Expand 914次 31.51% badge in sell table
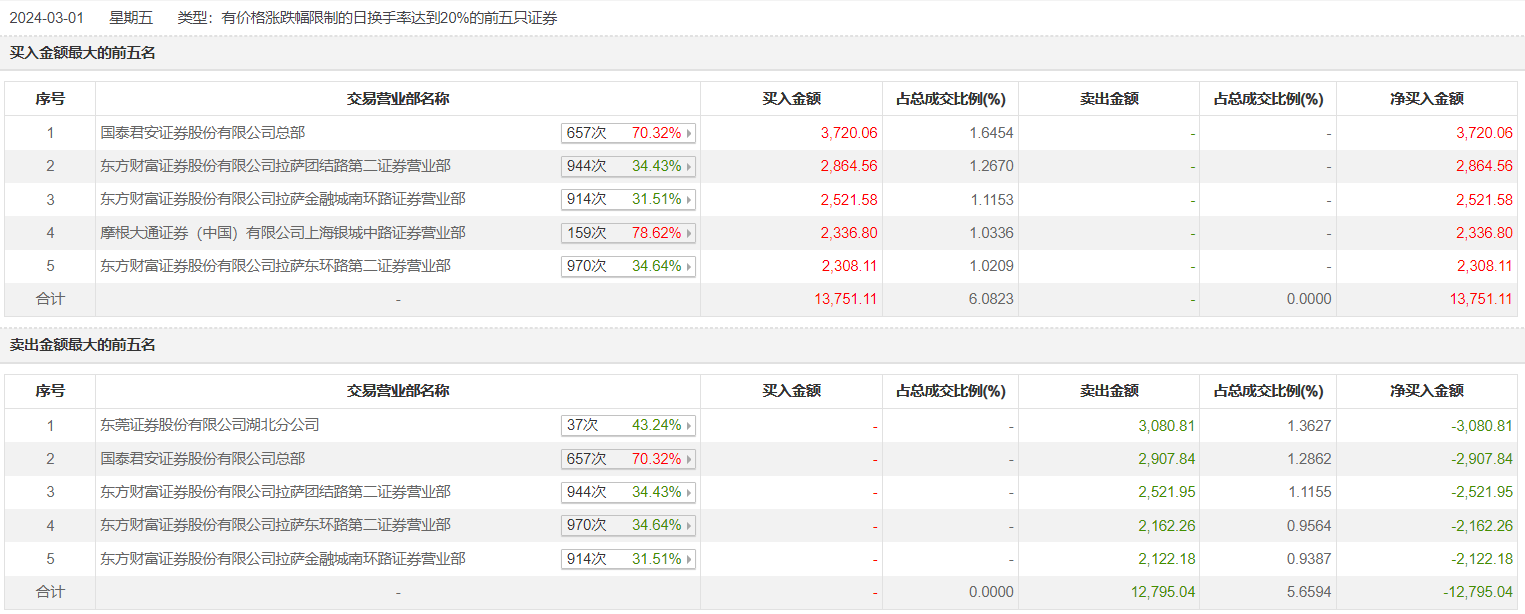The width and height of the screenshot is (1525, 614). click(x=688, y=559)
